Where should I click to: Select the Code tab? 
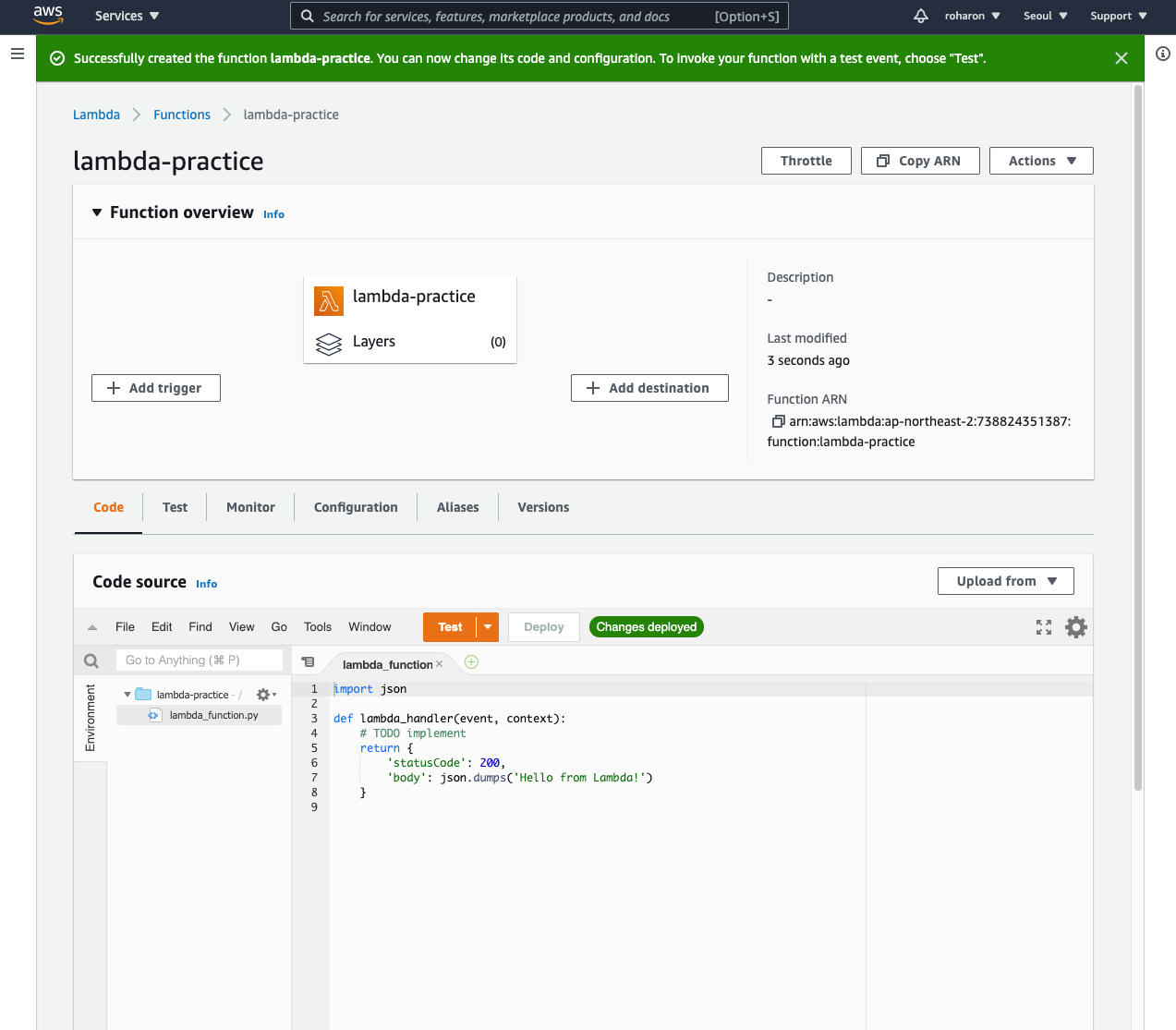click(108, 507)
